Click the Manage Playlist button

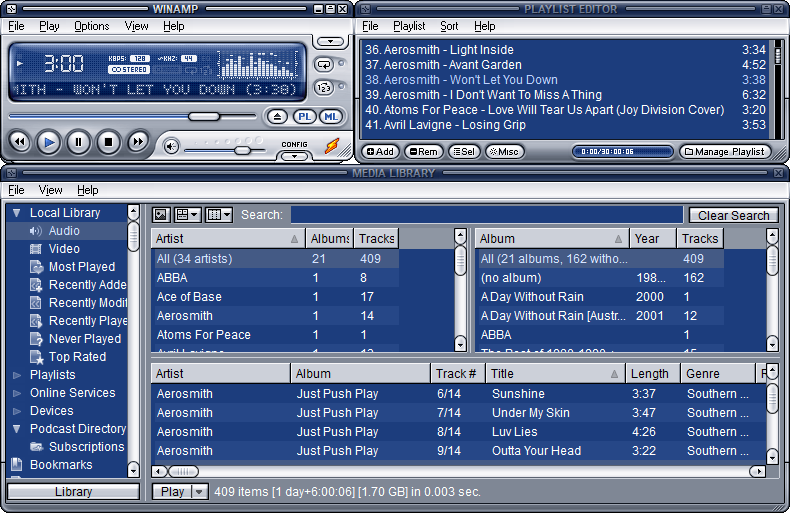click(725, 152)
